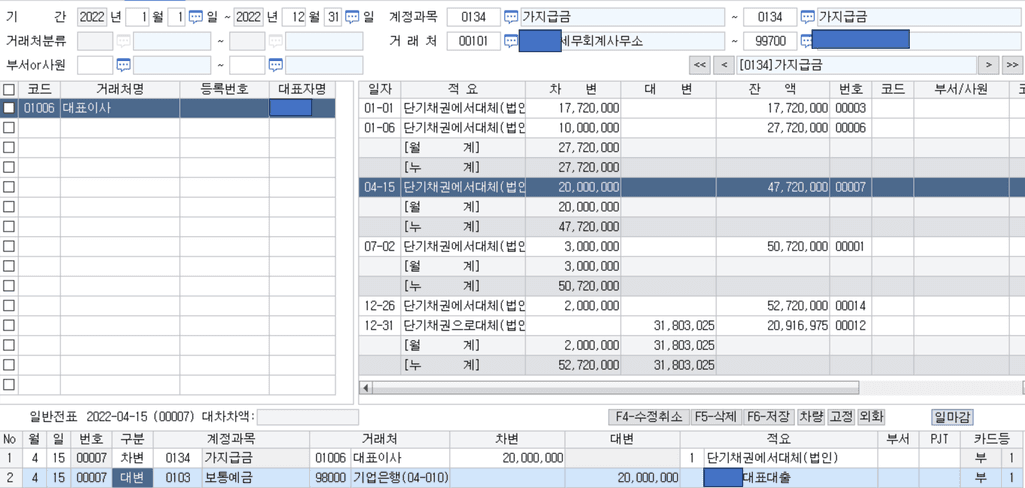Viewport: 1025px width, 488px height.
Task: Click first 부서or사원 lookup icon
Action: [123, 65]
